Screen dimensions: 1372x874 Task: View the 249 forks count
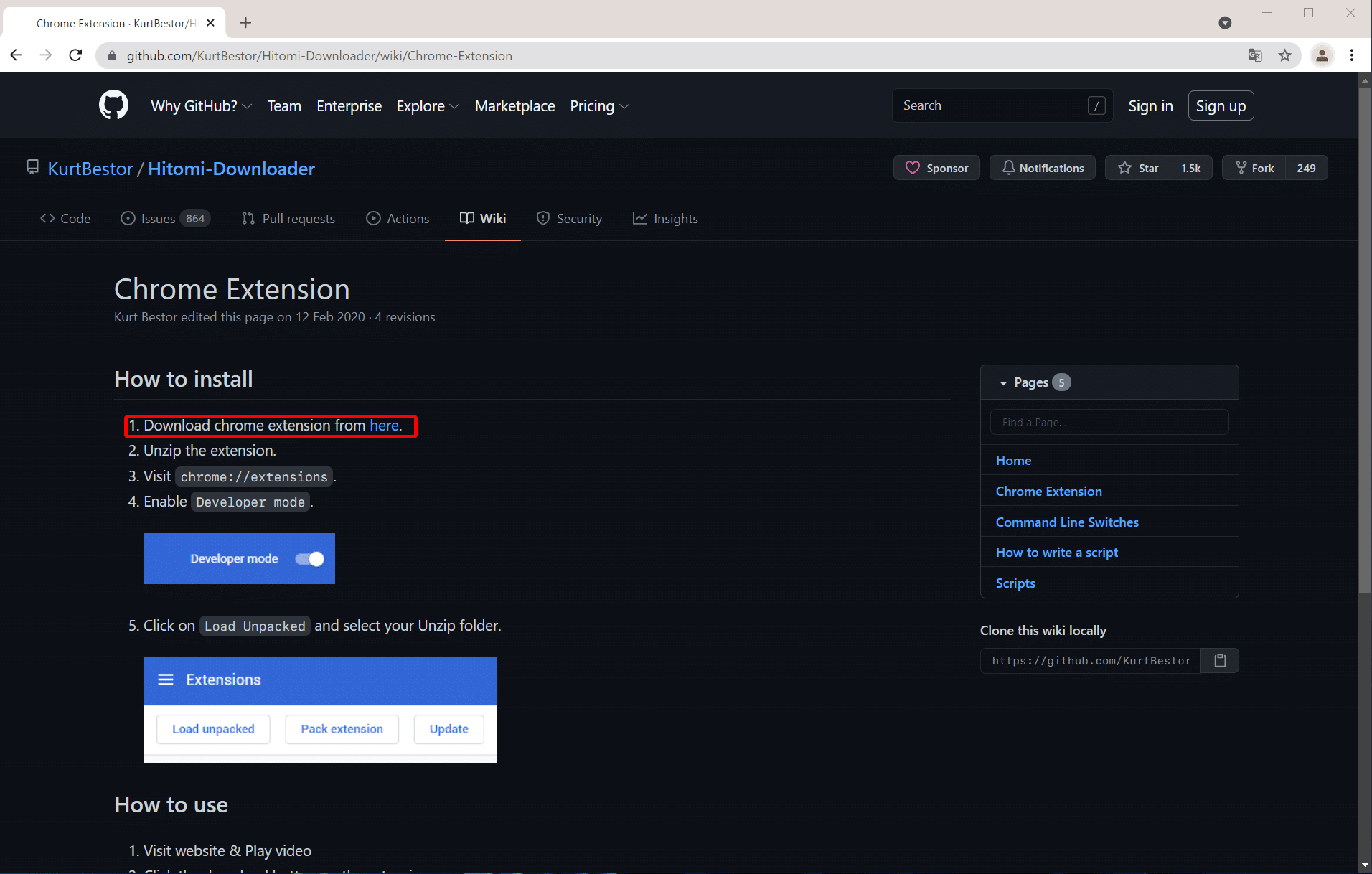(1306, 168)
